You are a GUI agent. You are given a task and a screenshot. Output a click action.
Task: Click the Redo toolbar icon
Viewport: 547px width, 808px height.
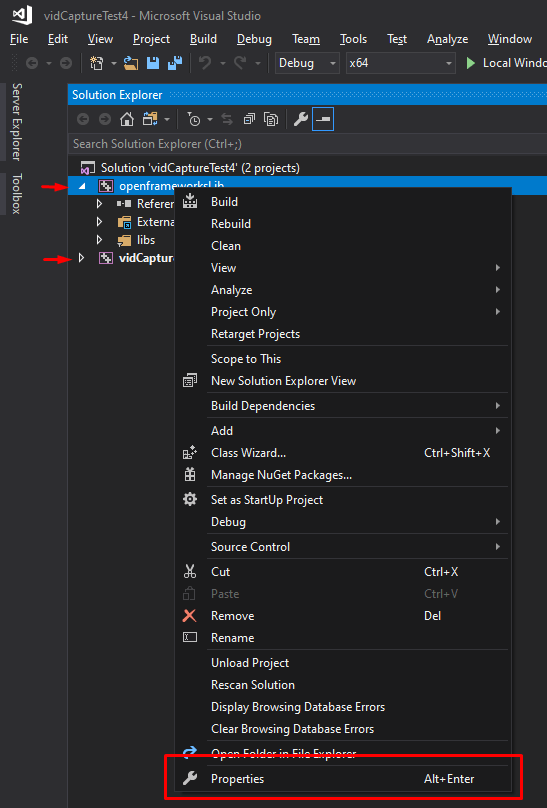[x=240, y=63]
